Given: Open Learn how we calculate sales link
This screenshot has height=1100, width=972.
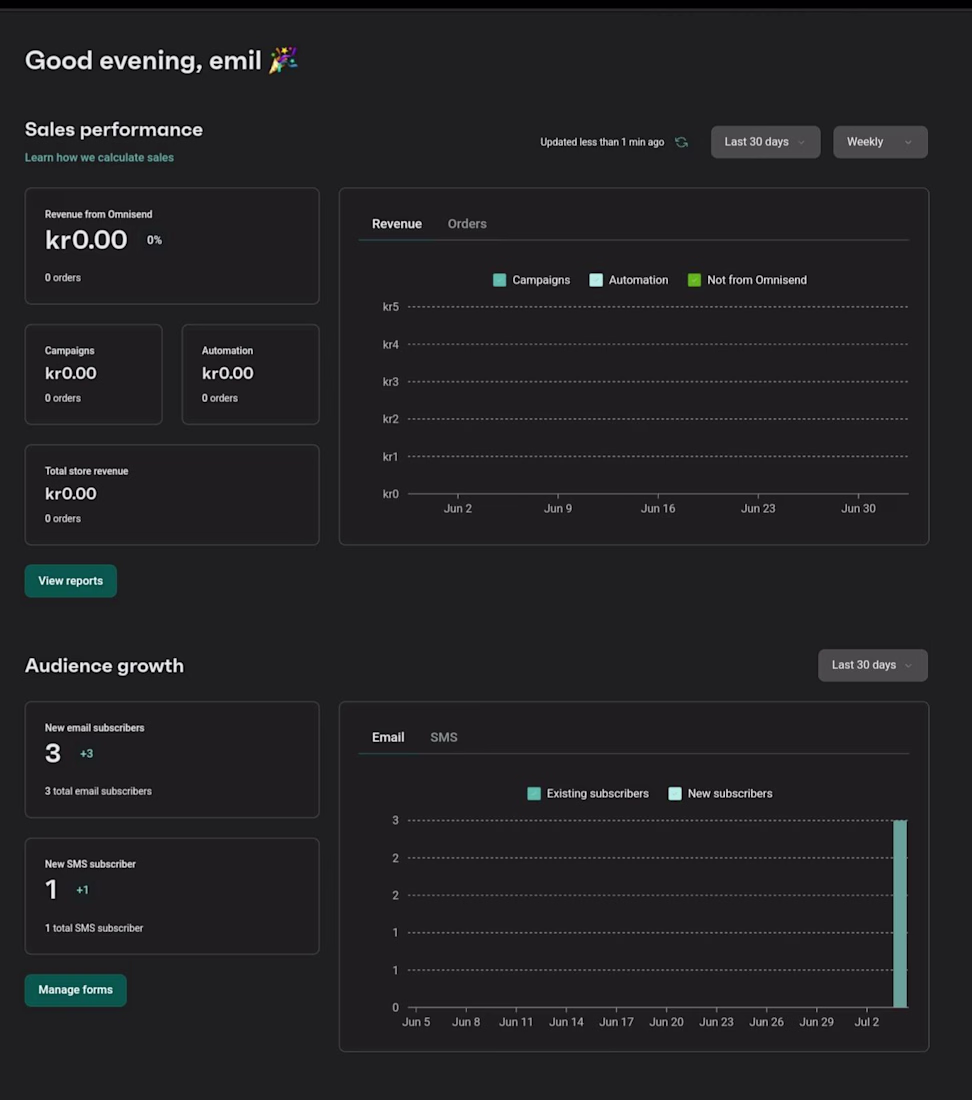Looking at the screenshot, I should click(x=99, y=158).
